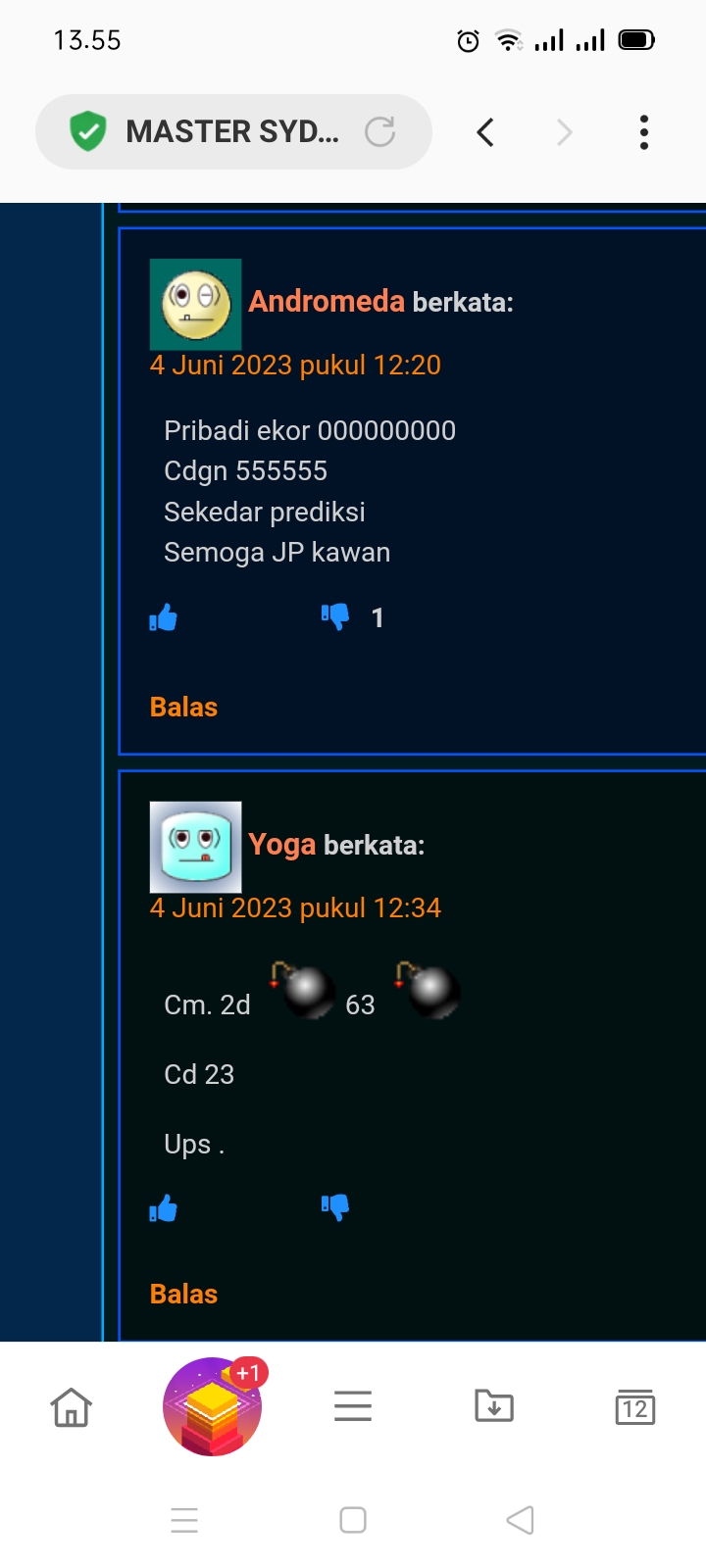Open Yoga's author name link

[x=282, y=845]
